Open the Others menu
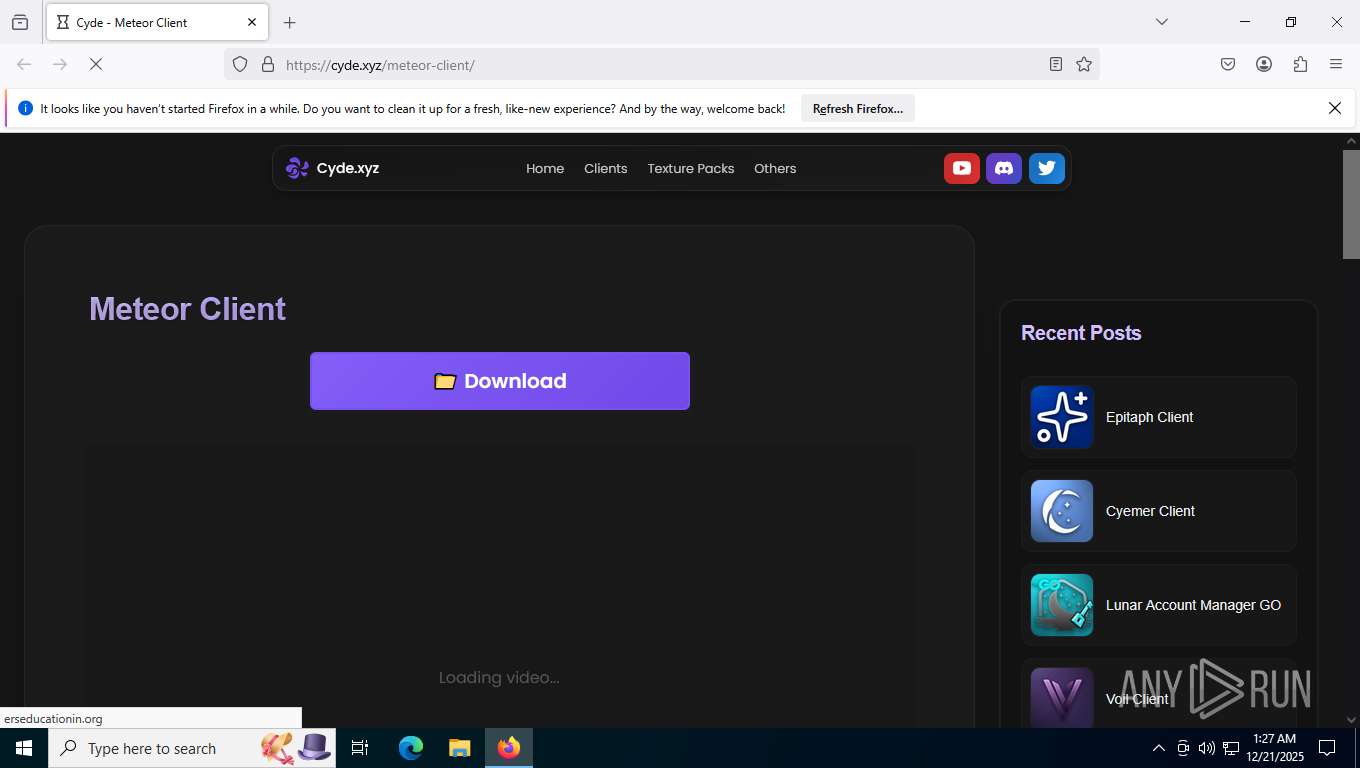The image size is (1360, 768). coord(775,168)
